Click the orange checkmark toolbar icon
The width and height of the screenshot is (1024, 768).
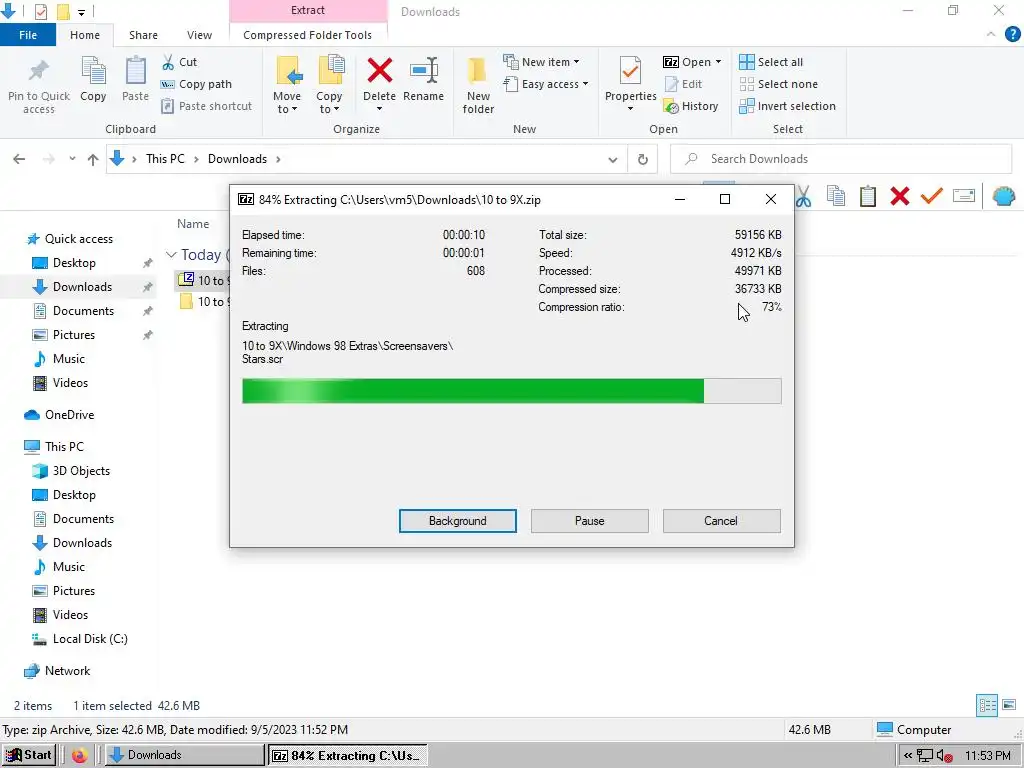pos(932,196)
